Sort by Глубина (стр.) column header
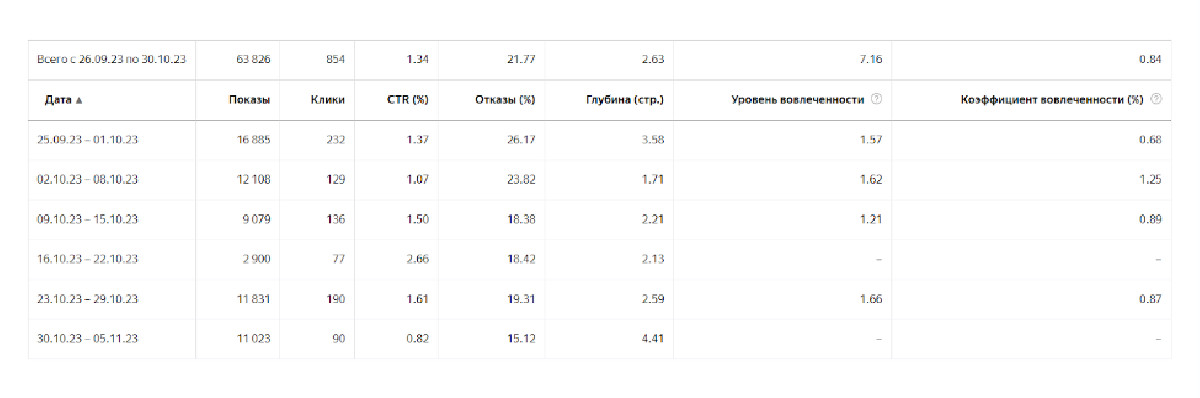1200x398 pixels. coord(625,100)
